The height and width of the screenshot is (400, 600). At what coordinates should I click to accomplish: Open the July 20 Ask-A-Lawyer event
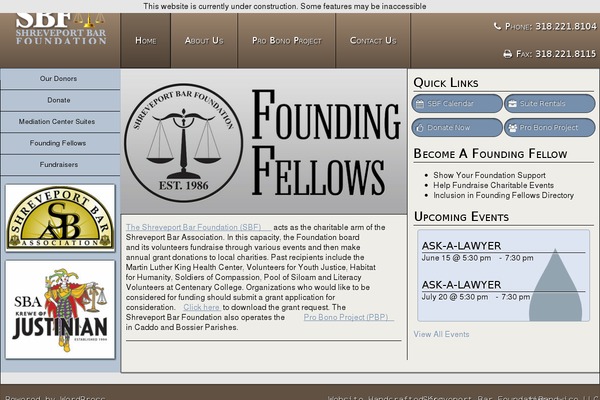tap(461, 285)
